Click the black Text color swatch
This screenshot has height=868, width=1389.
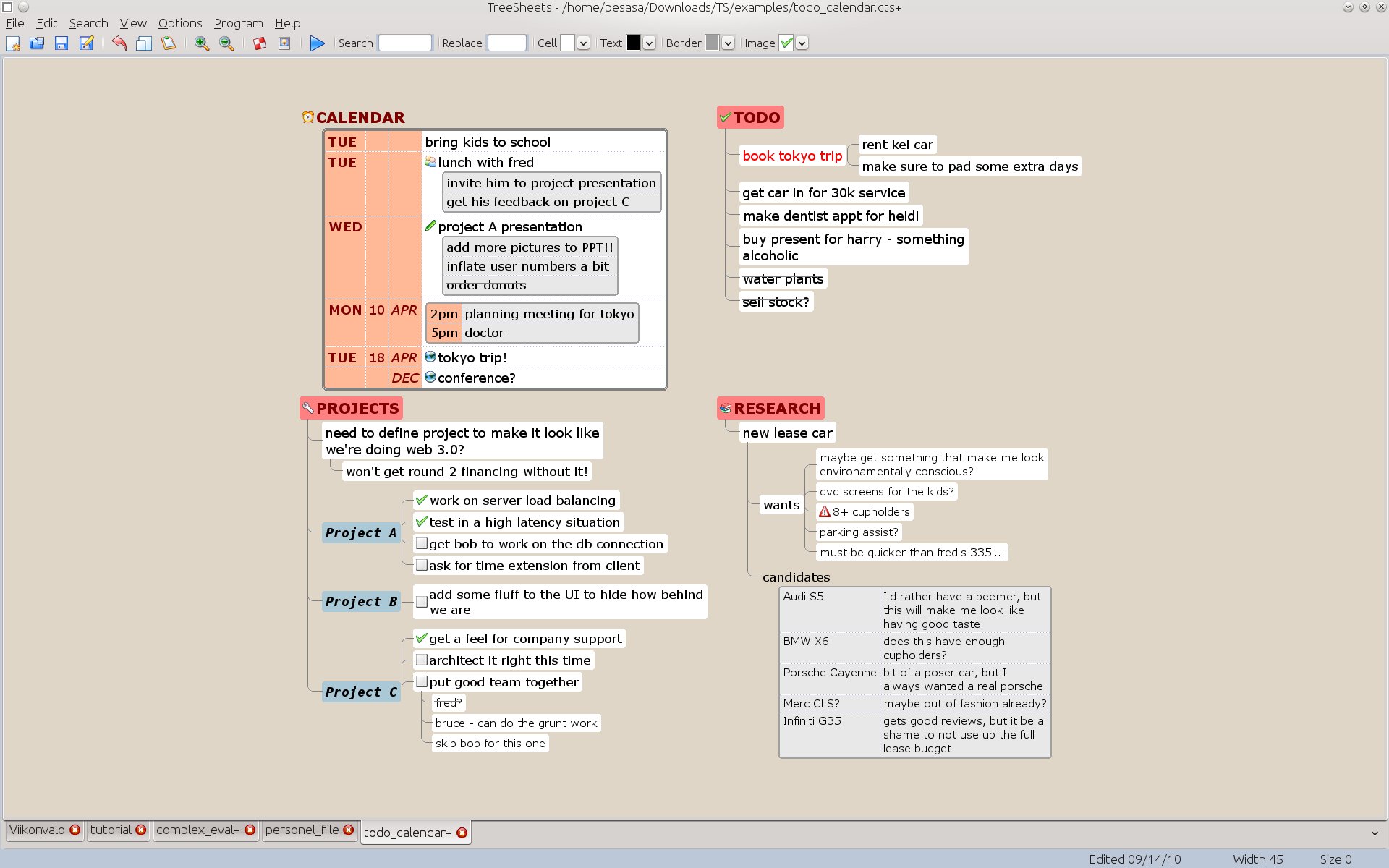click(633, 43)
